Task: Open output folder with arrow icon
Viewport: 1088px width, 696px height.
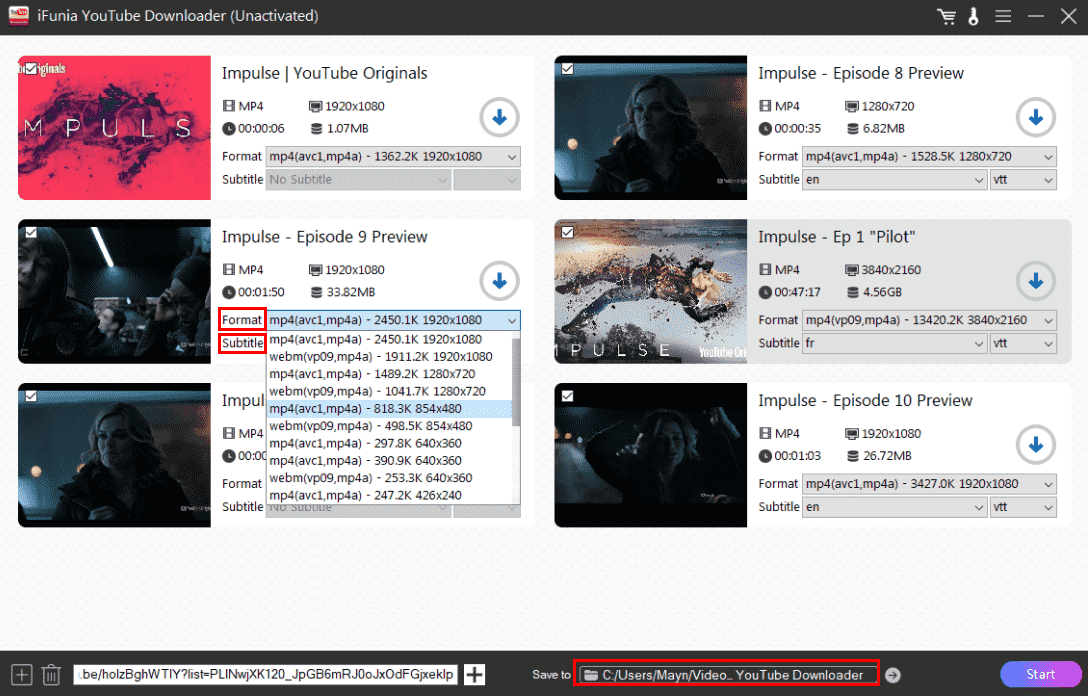Action: tap(893, 675)
